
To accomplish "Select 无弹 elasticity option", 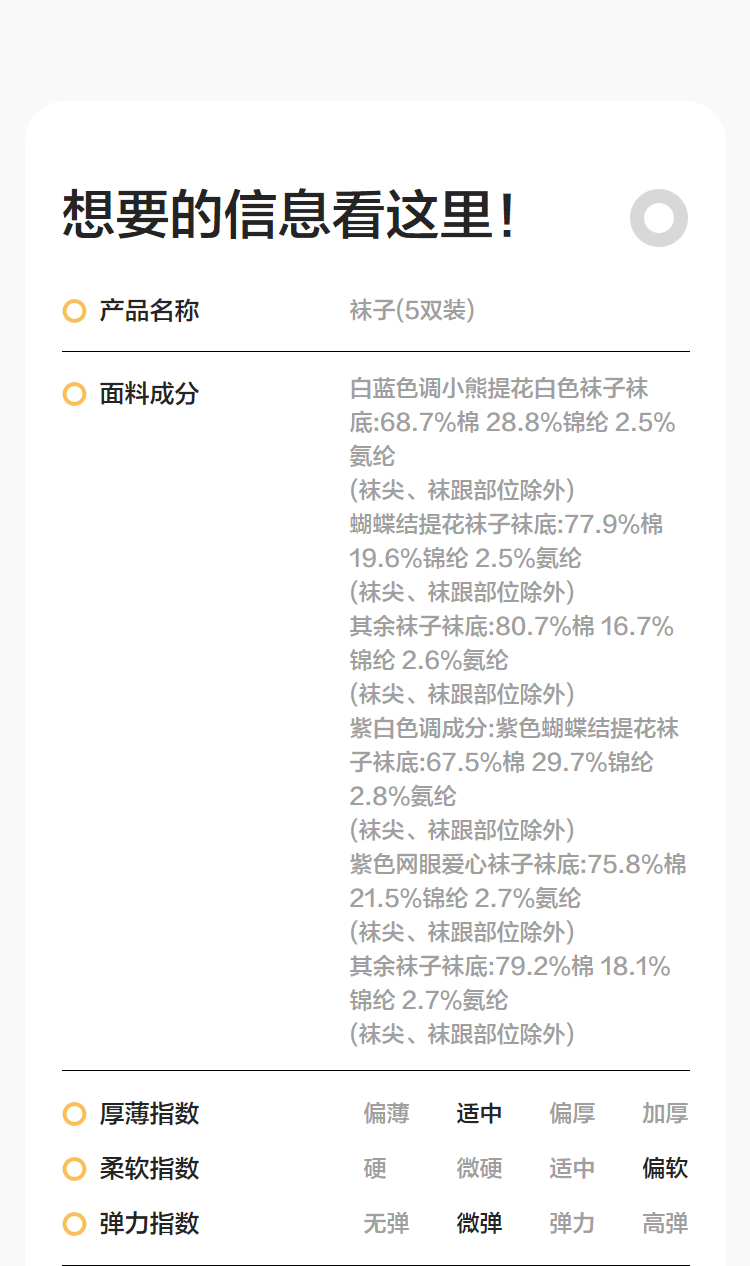I will (x=387, y=1224).
